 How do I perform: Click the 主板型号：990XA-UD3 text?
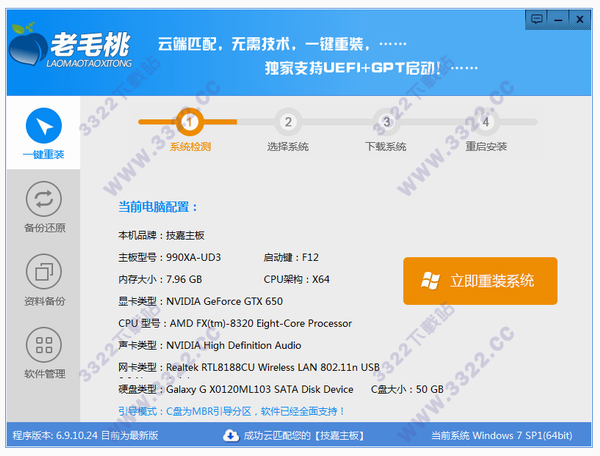pyautogui.click(x=170, y=257)
